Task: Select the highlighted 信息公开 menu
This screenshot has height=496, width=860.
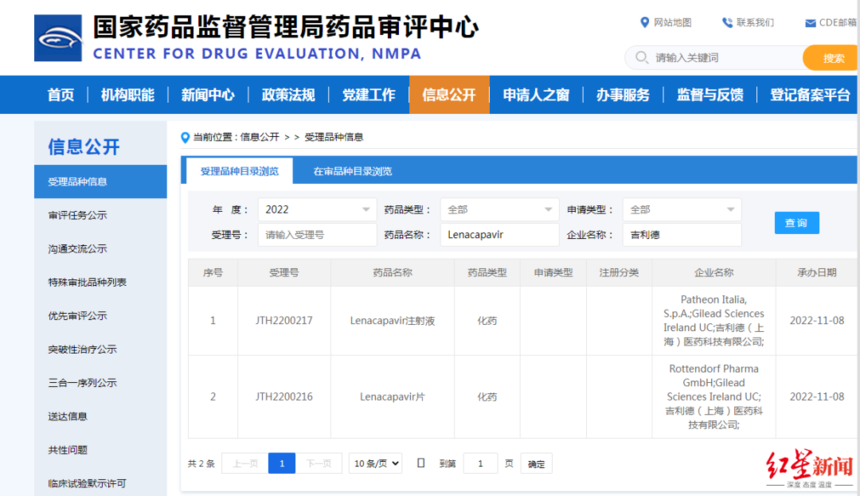Action: (x=449, y=95)
